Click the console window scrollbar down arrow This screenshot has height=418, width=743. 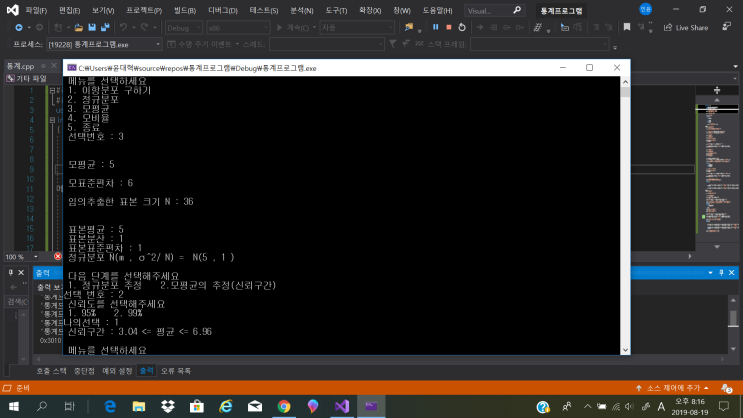pyautogui.click(x=625, y=350)
